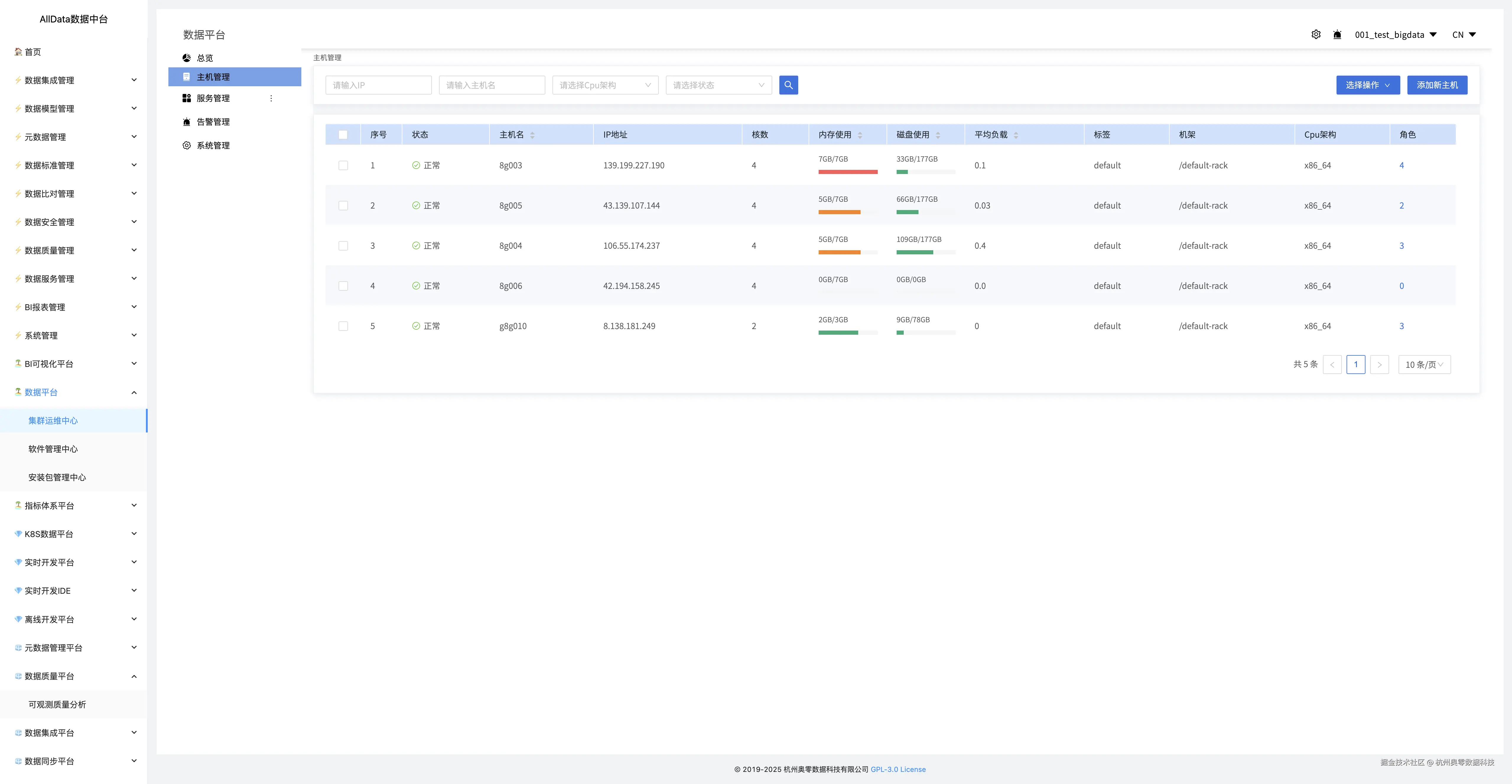Click the 总览 pie chart icon
The width and height of the screenshot is (1512, 784).
click(x=187, y=58)
